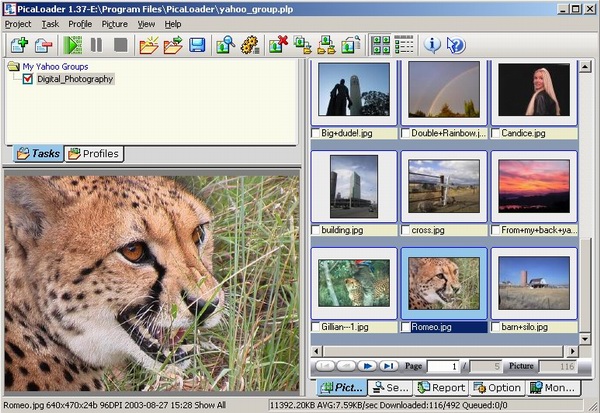Select the Digital_Photography tree item label
The height and width of the screenshot is (413, 600).
(75, 79)
